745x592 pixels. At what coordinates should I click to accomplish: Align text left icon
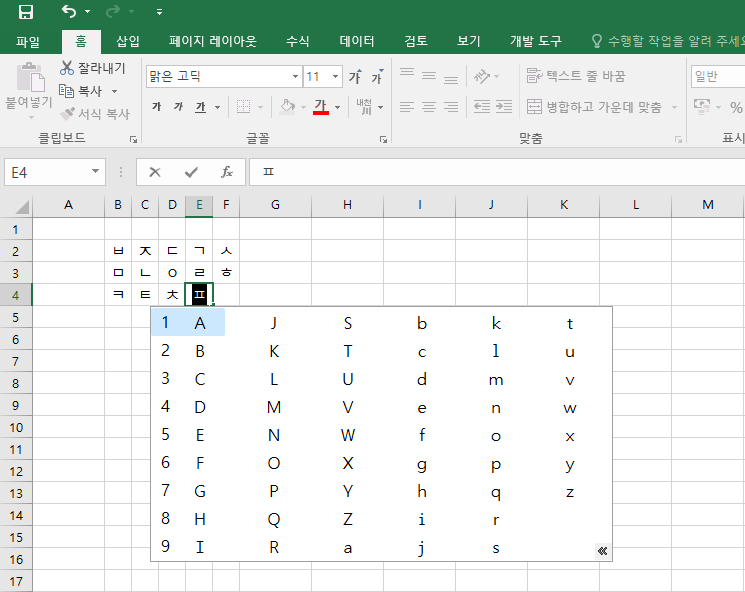click(407, 107)
